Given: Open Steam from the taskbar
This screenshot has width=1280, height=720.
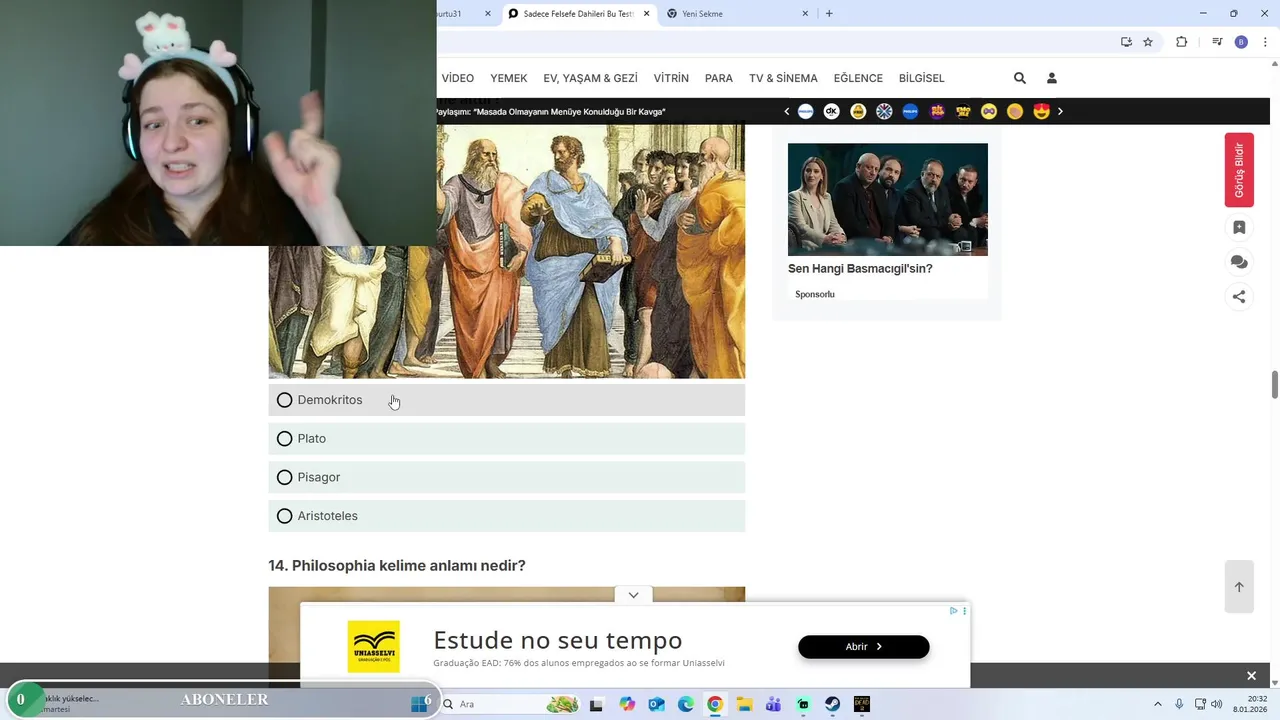Looking at the screenshot, I should pos(832,704).
